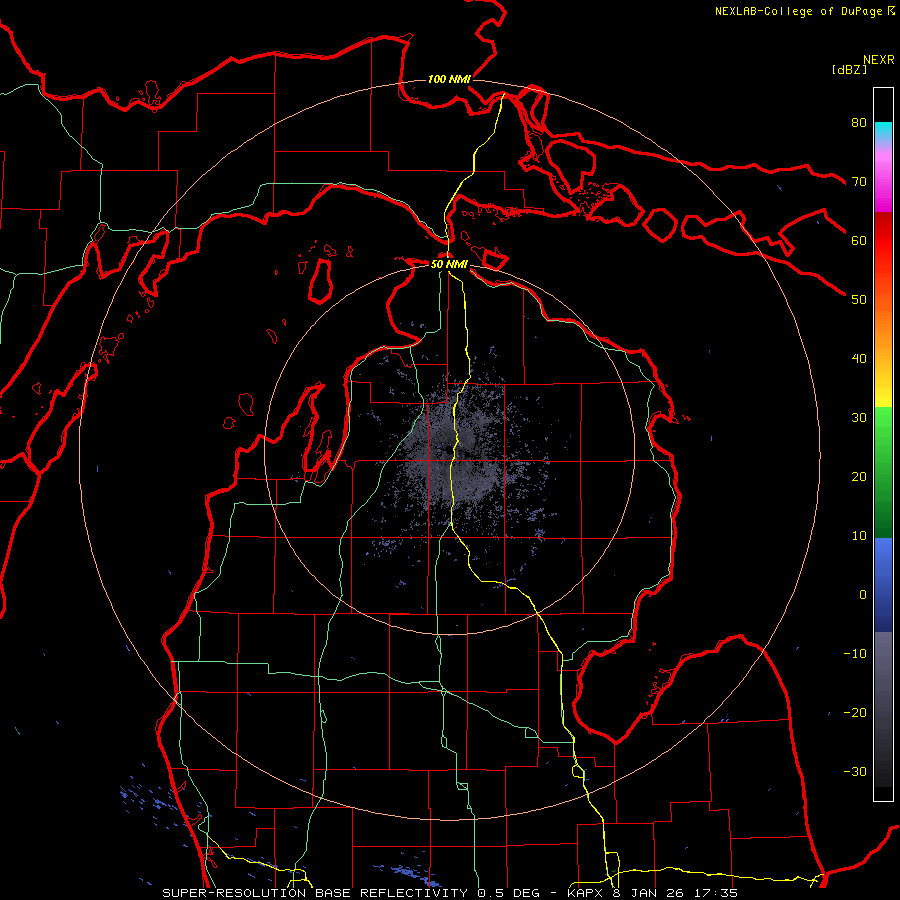This screenshot has width=900, height=900.
Task: Click the 80 dBZ scale value
Action: point(859,123)
